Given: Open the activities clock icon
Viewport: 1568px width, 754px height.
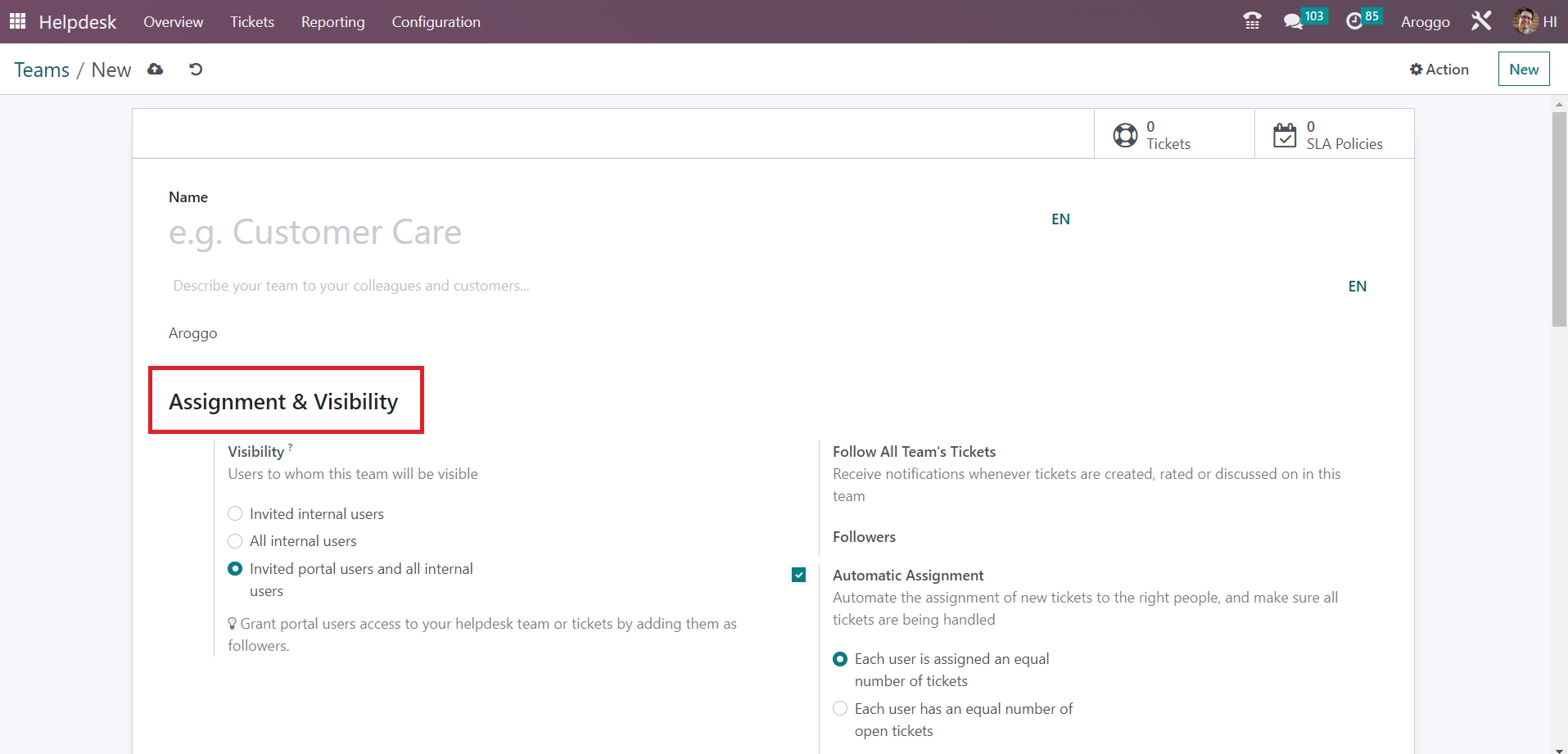Looking at the screenshot, I should click(x=1354, y=21).
